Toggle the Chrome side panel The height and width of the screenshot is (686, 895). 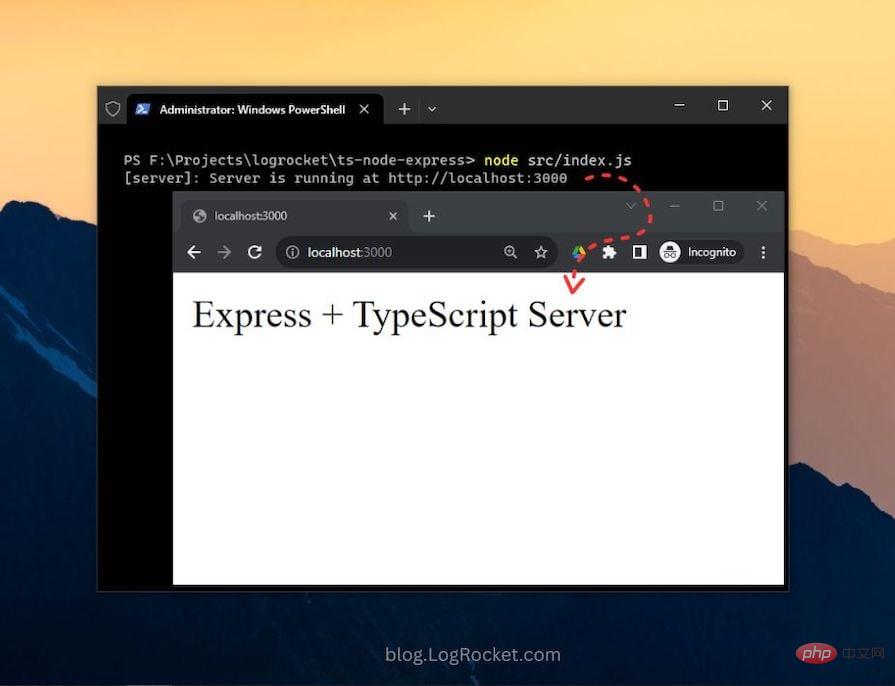[x=639, y=252]
